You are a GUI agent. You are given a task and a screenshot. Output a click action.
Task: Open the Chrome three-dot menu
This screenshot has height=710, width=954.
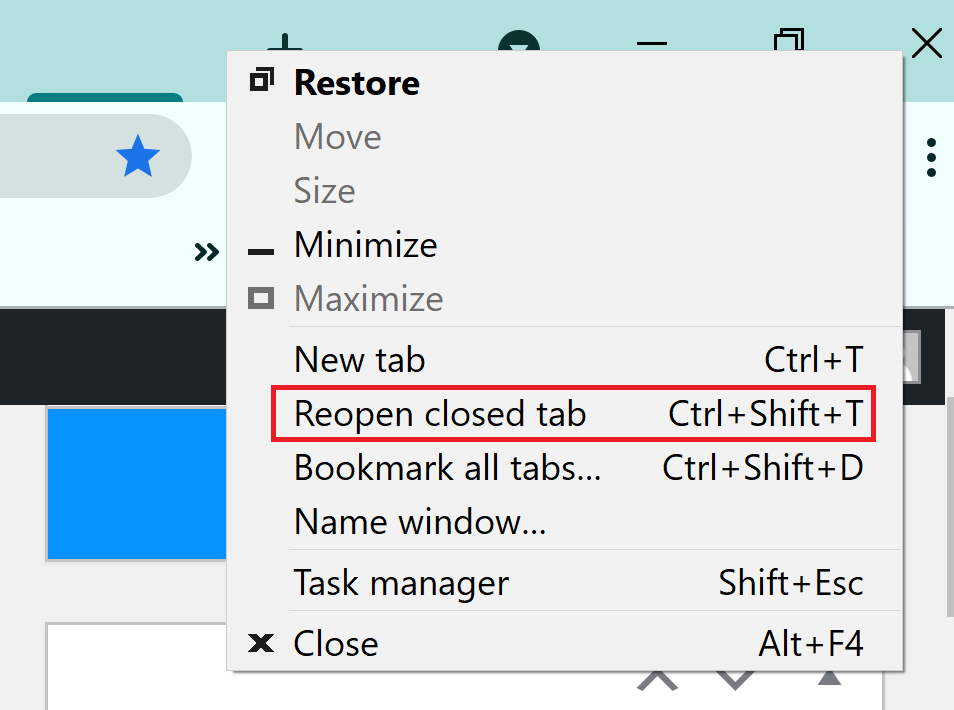click(x=931, y=156)
